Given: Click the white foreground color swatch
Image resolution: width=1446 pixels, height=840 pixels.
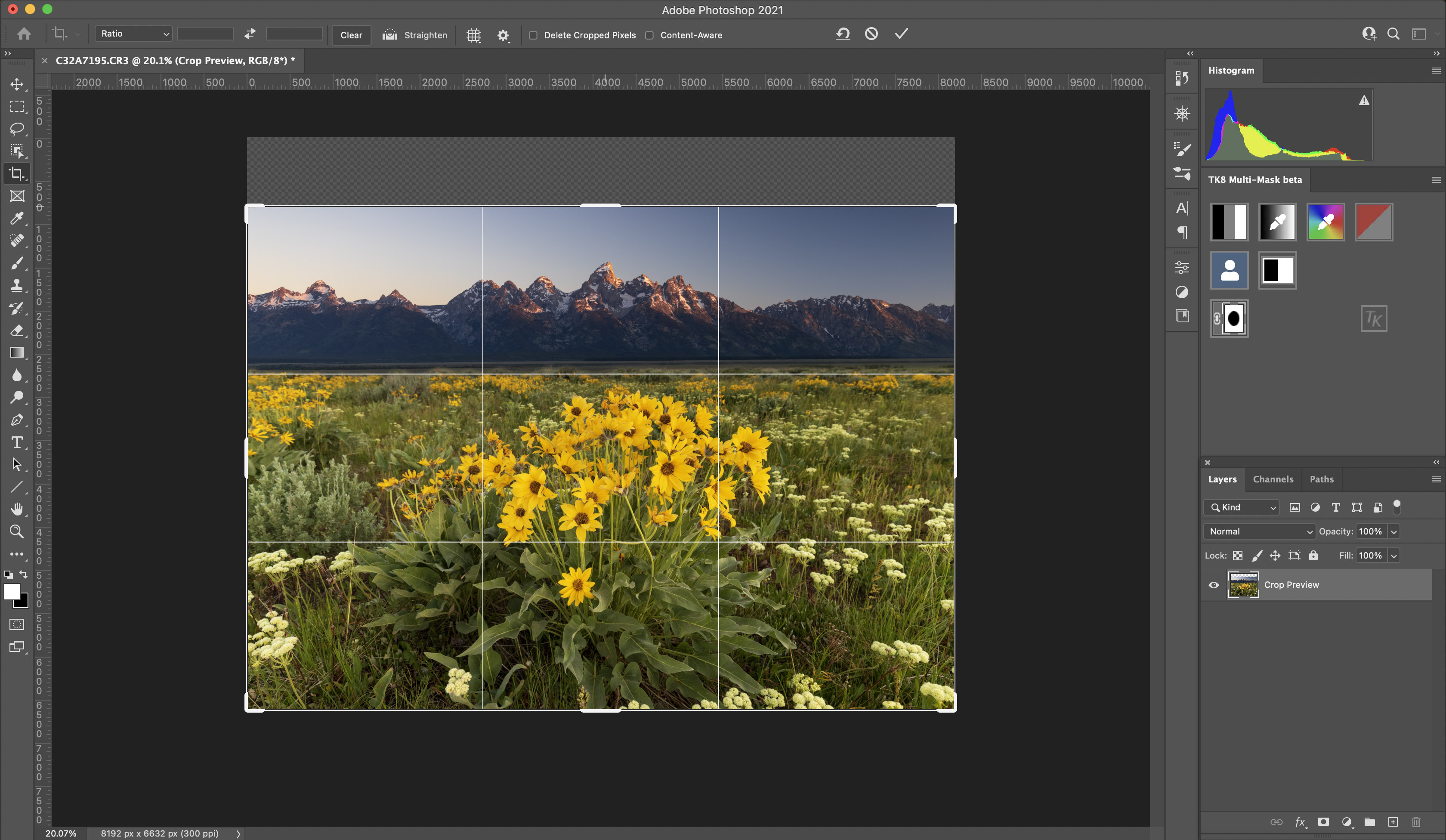Looking at the screenshot, I should [11, 591].
